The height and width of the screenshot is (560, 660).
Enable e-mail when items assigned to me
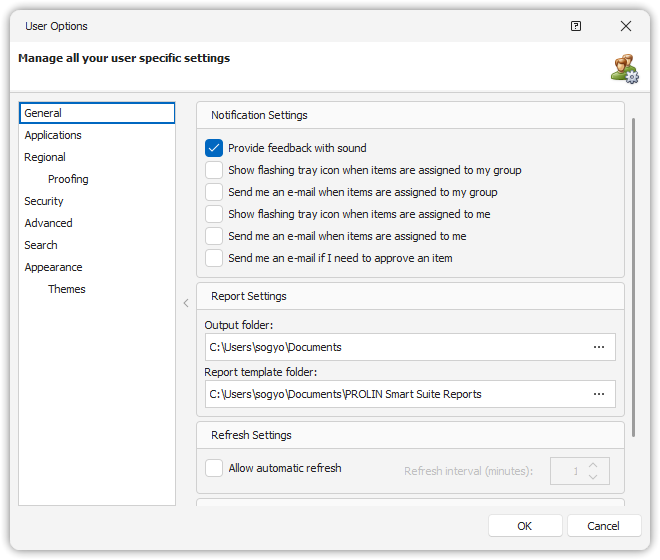pos(214,236)
